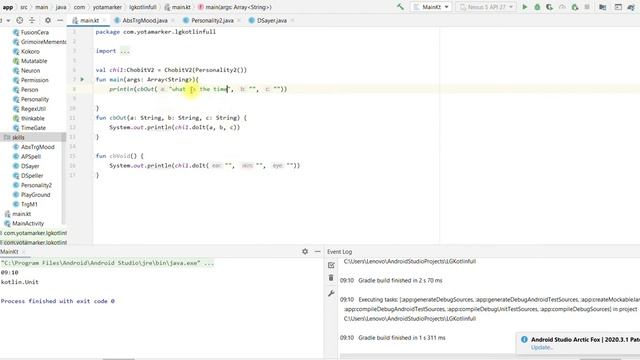The image size is (640, 360).
Task: Click the lgkotlinfull breadcrumb
Action: tap(142, 7)
